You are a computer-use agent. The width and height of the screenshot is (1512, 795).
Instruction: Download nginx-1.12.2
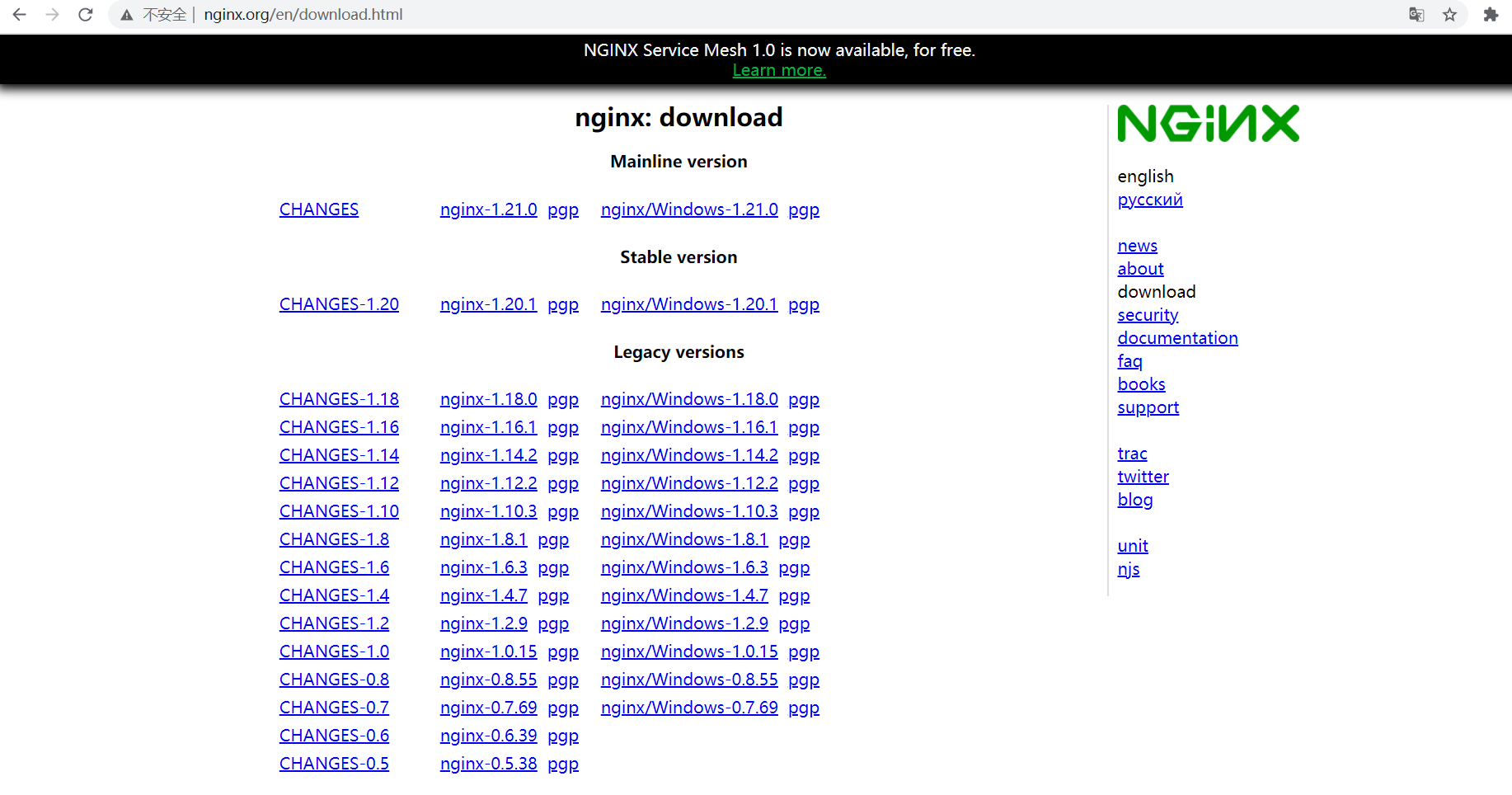pos(489,483)
